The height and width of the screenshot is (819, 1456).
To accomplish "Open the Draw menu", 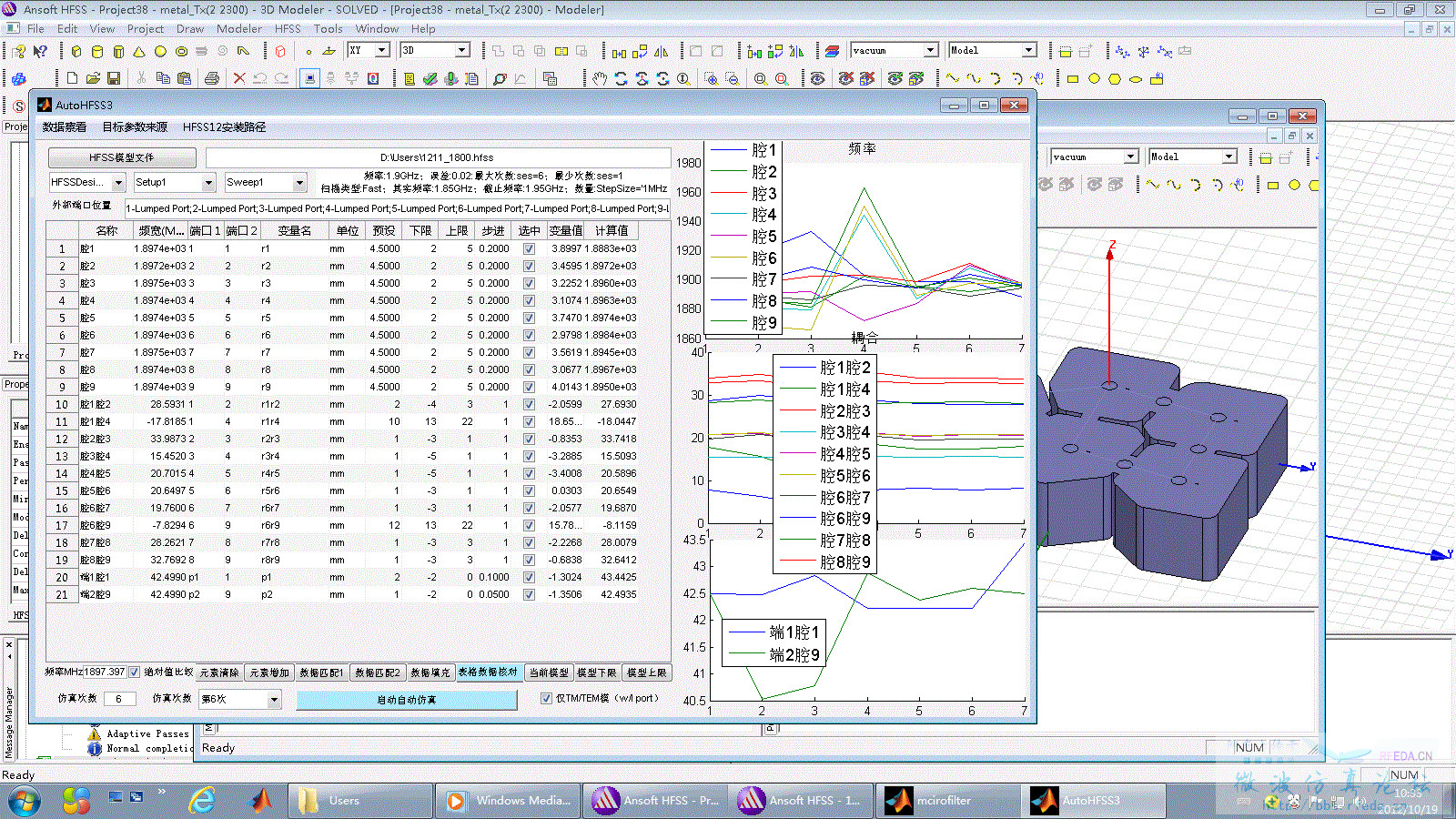I will pyautogui.click(x=190, y=29).
